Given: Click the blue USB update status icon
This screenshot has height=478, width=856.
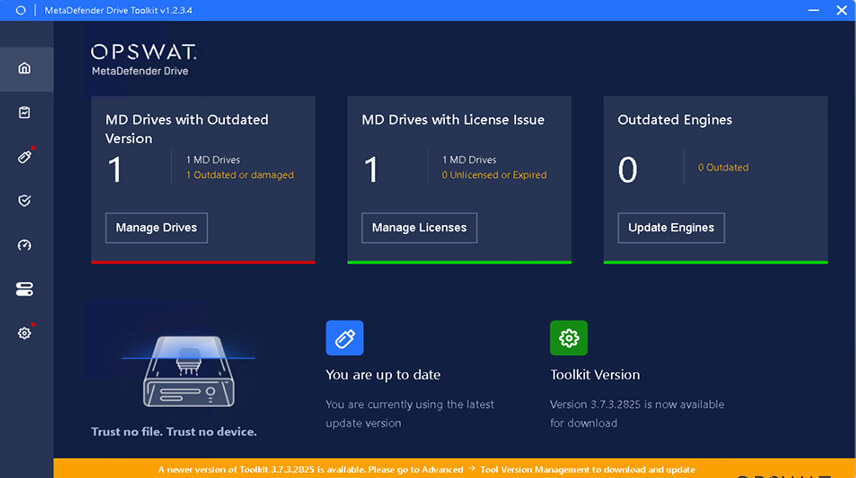Looking at the screenshot, I should click(344, 338).
